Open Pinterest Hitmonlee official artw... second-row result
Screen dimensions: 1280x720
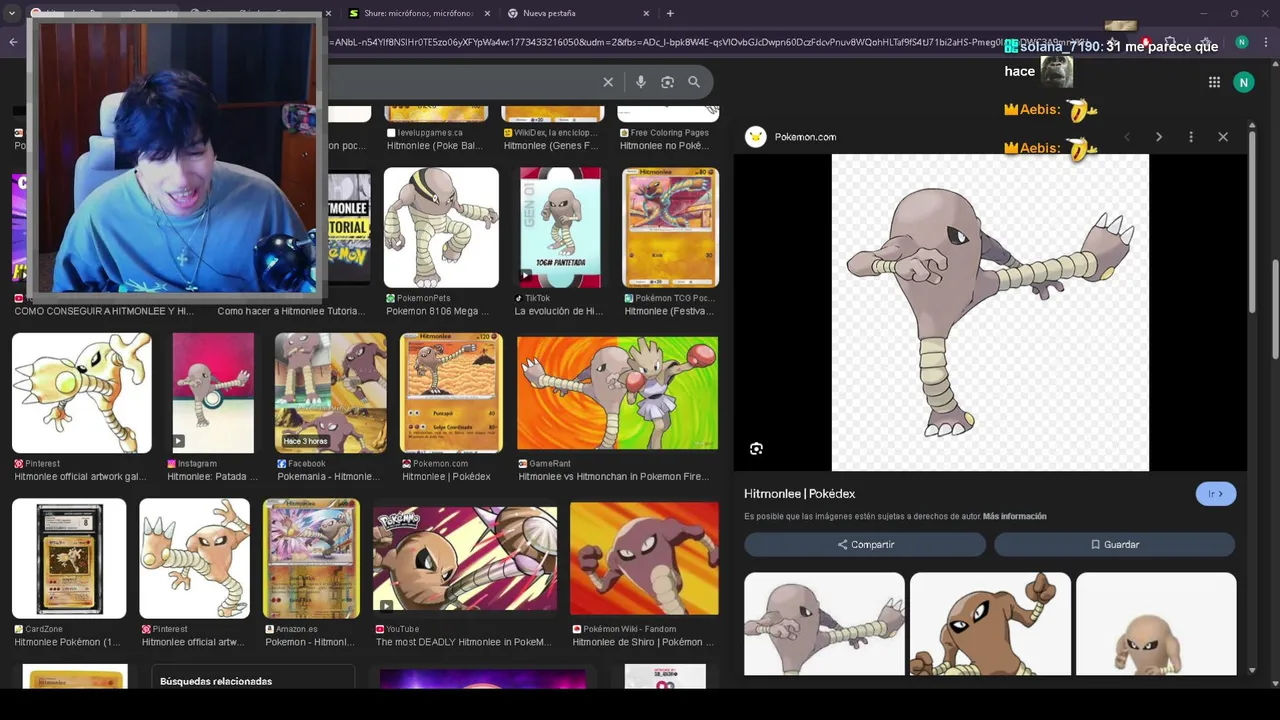pyautogui.click(x=194, y=558)
